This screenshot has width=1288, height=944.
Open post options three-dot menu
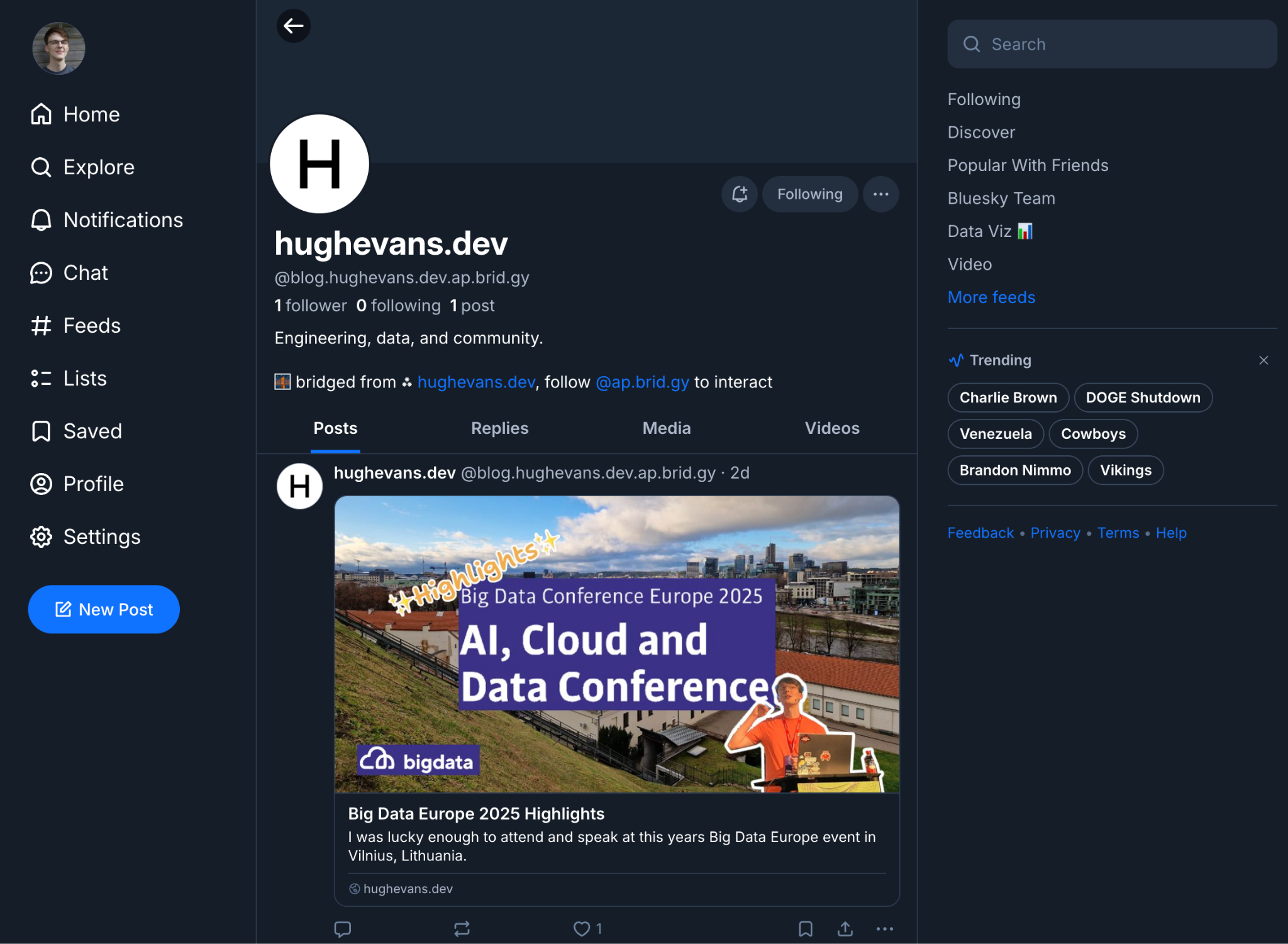tap(885, 929)
